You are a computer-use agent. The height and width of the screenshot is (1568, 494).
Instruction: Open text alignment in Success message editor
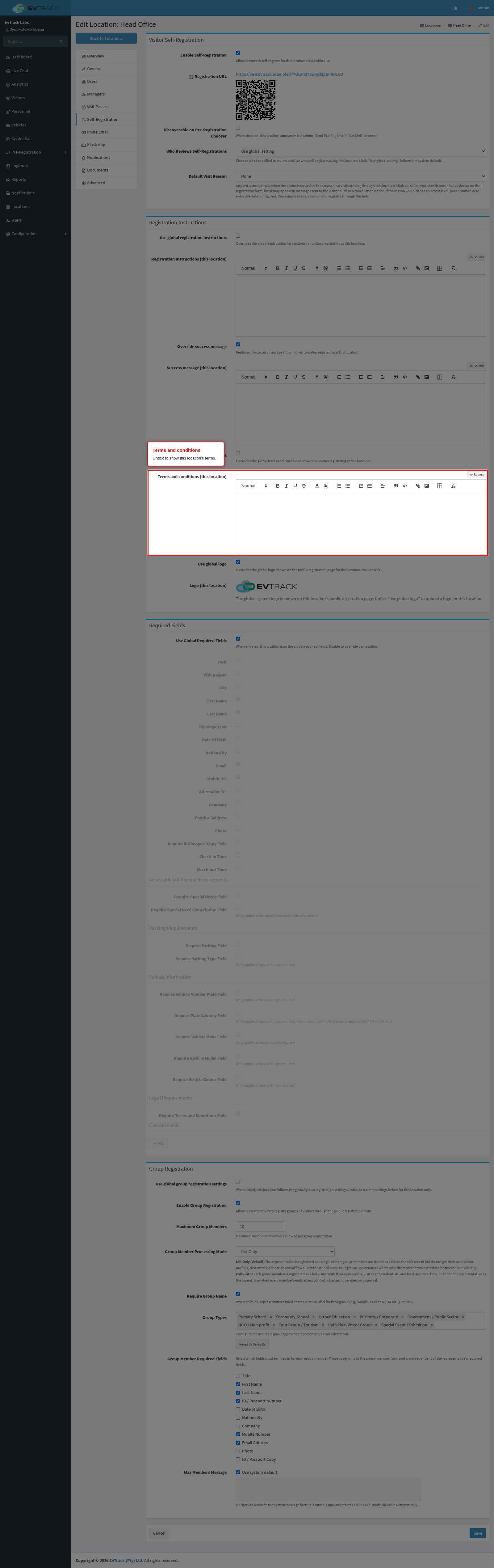coord(383,377)
